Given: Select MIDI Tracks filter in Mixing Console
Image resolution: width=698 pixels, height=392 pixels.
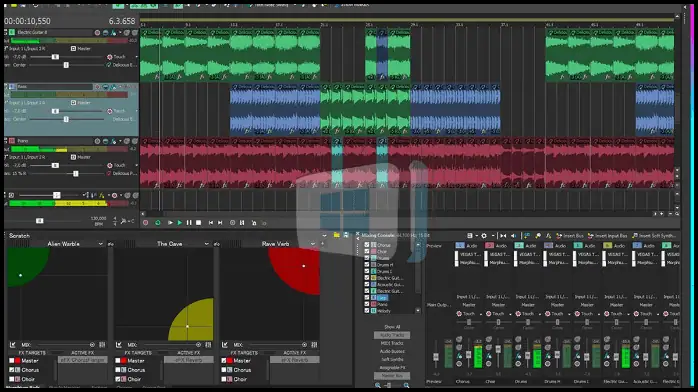Looking at the screenshot, I should (x=392, y=343).
